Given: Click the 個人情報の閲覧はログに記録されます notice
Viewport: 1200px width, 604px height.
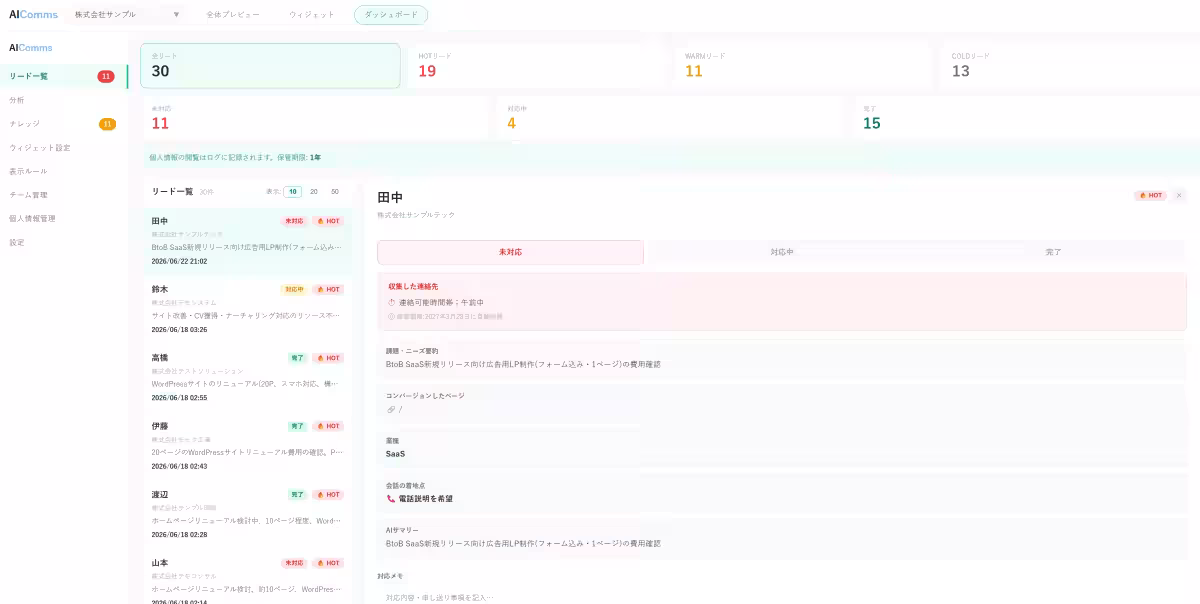Looking at the screenshot, I should [x=235, y=158].
